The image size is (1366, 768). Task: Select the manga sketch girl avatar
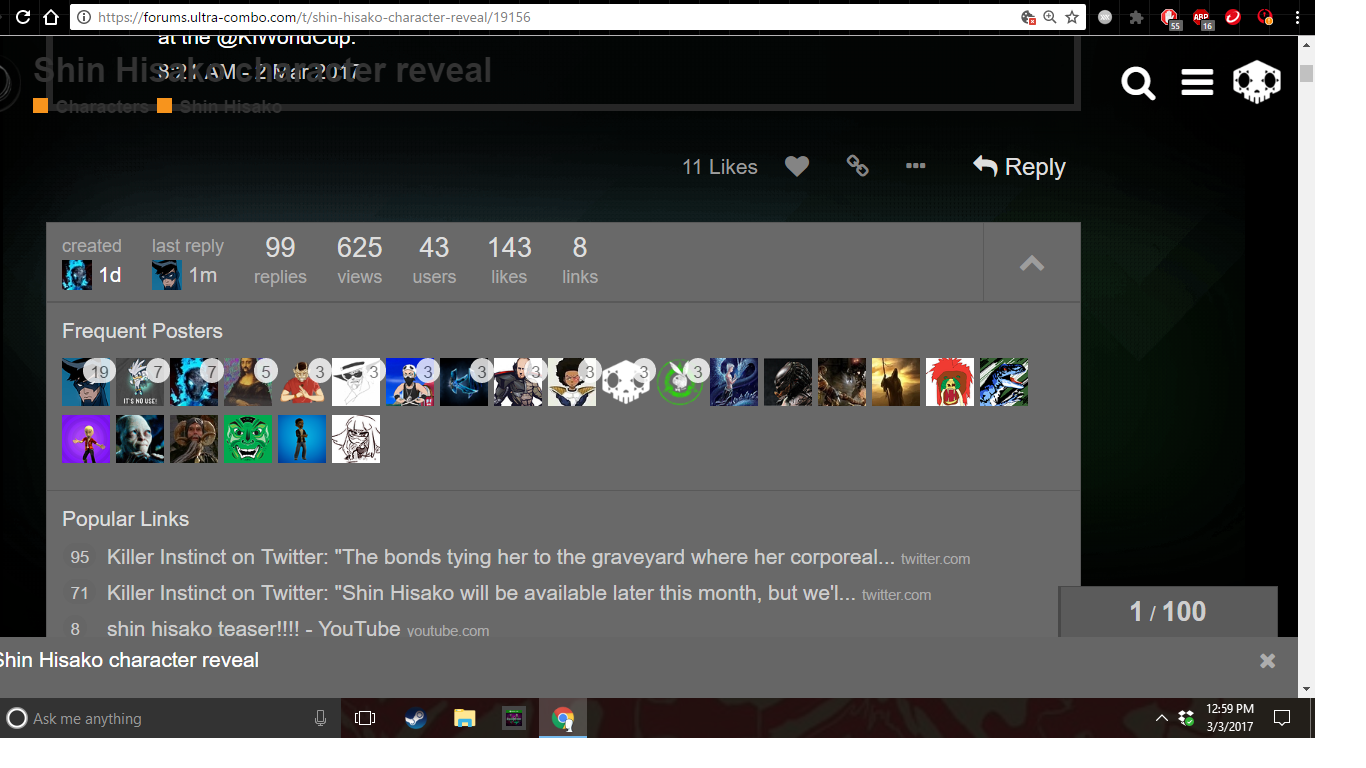coord(356,439)
